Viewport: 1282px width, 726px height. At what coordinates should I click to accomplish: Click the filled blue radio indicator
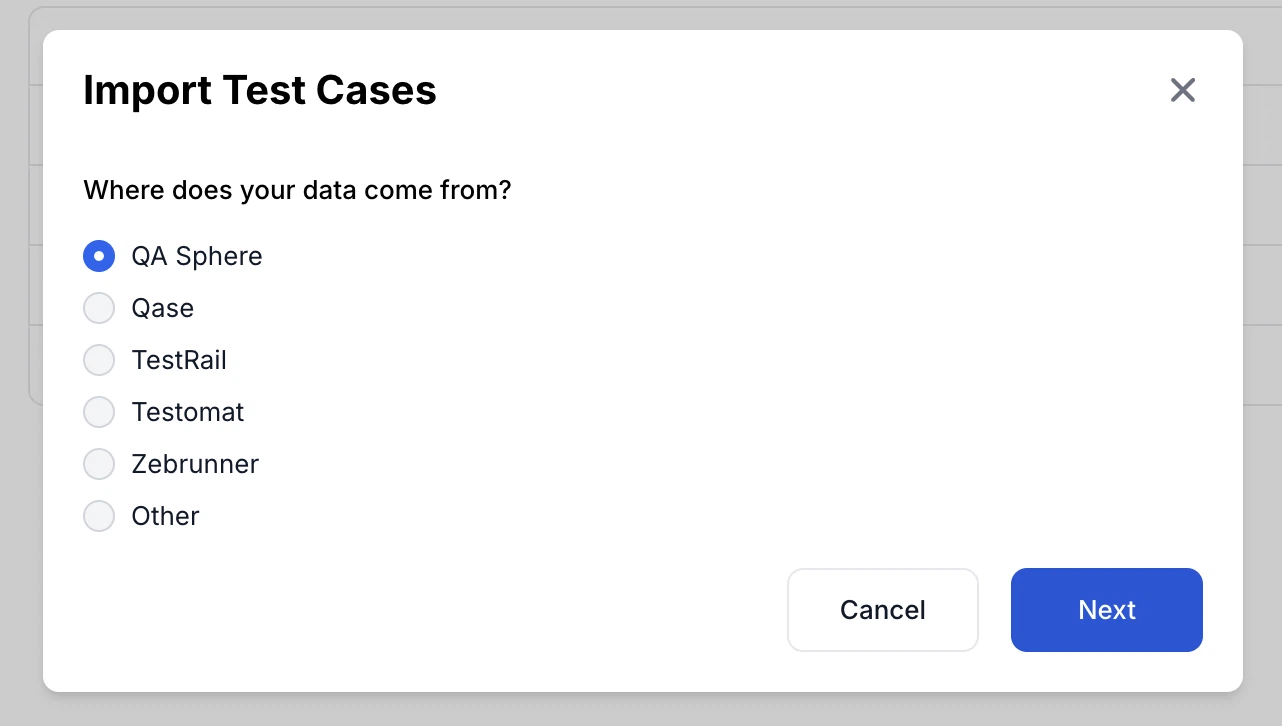99,256
